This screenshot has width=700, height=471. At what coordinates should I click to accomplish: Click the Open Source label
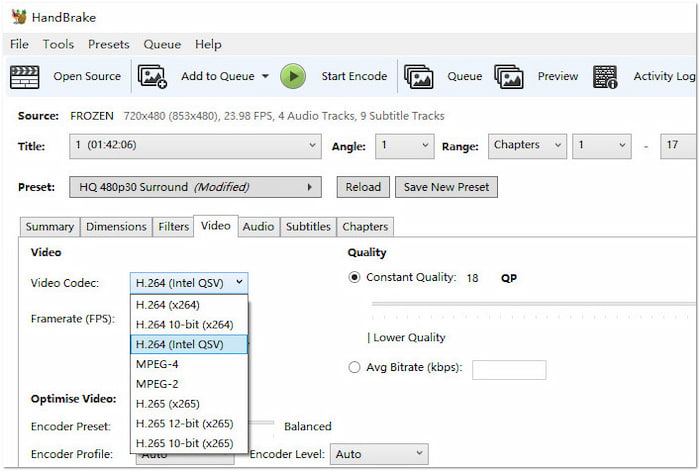tap(87, 76)
